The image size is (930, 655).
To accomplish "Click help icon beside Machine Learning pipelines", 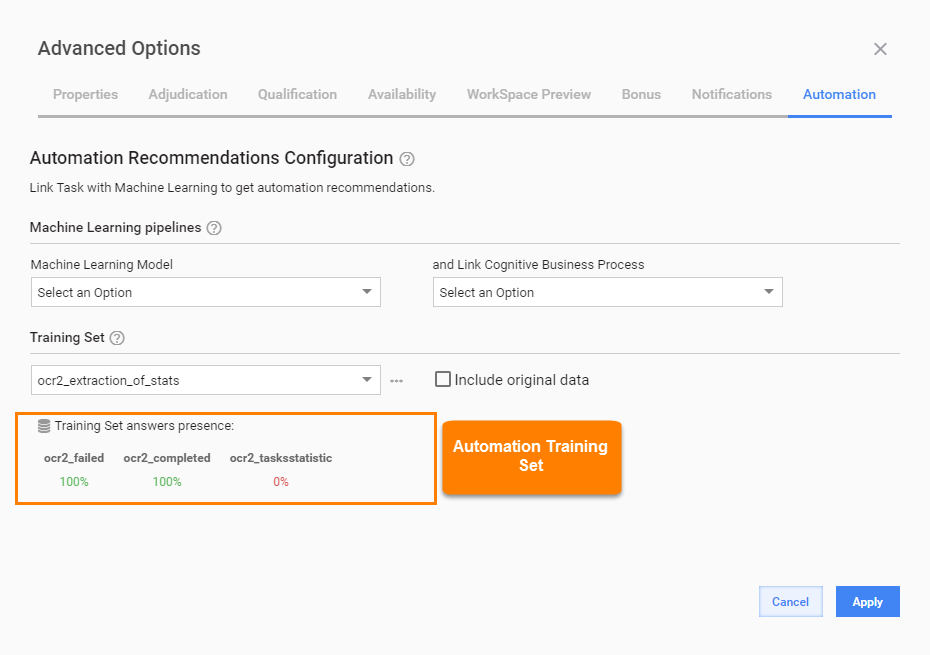I will tap(214, 228).
